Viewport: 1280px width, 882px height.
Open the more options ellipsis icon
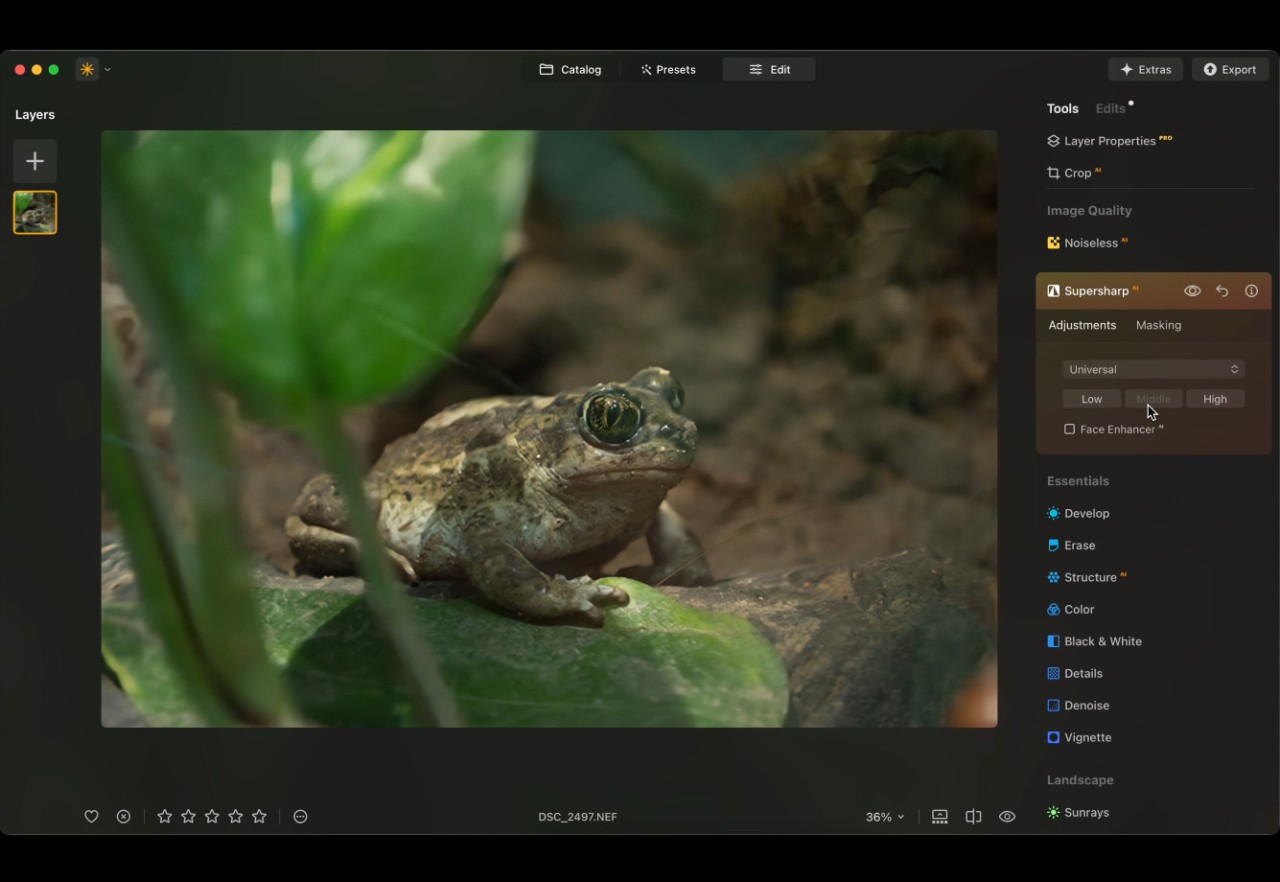coord(300,816)
